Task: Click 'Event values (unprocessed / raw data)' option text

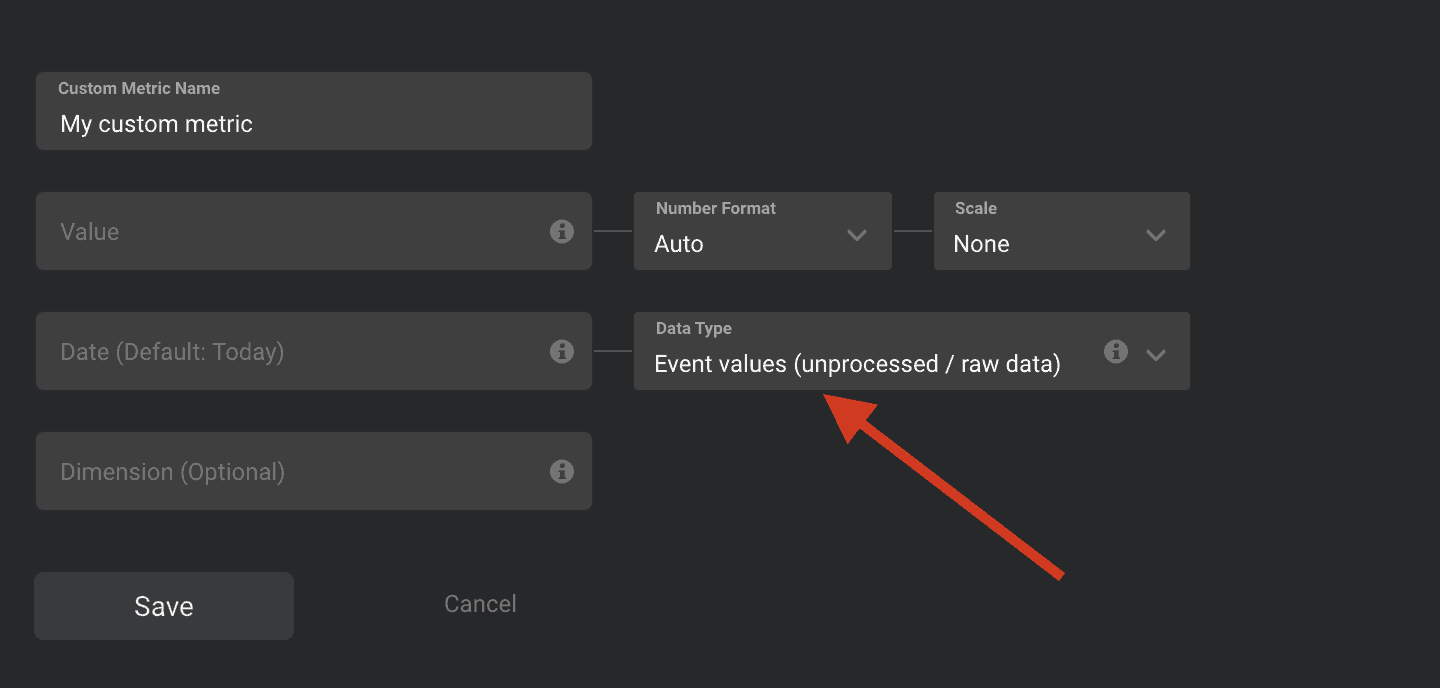Action: [857, 364]
